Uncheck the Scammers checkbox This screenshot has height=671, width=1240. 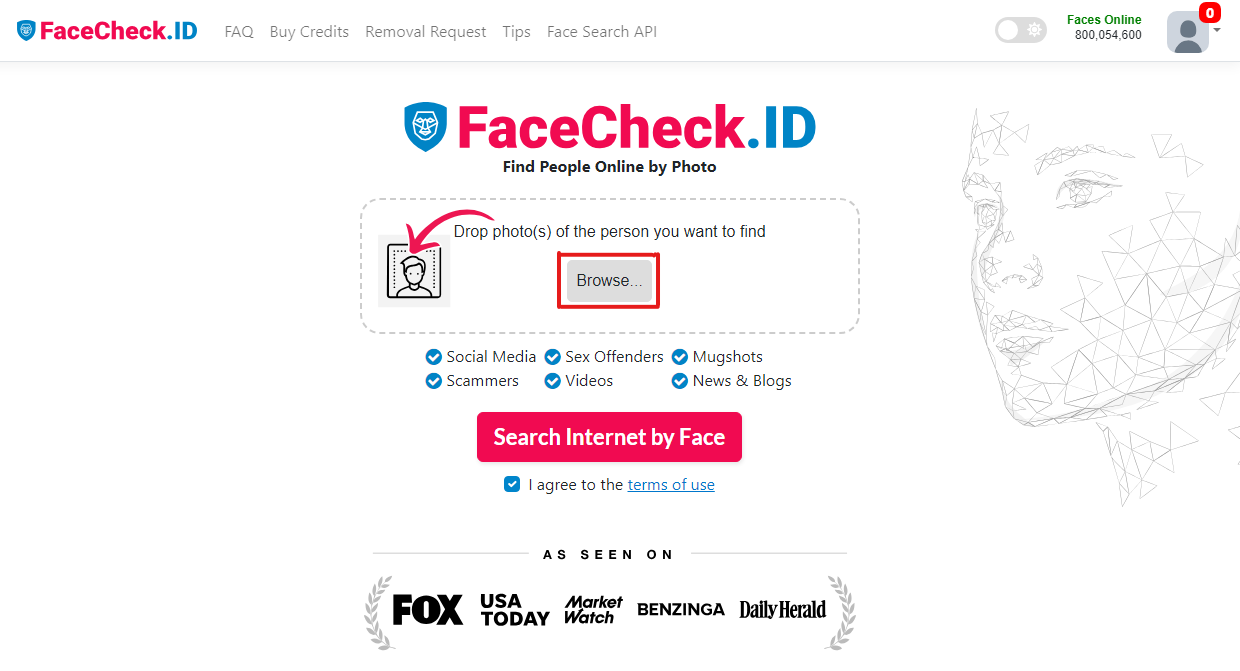click(x=434, y=381)
